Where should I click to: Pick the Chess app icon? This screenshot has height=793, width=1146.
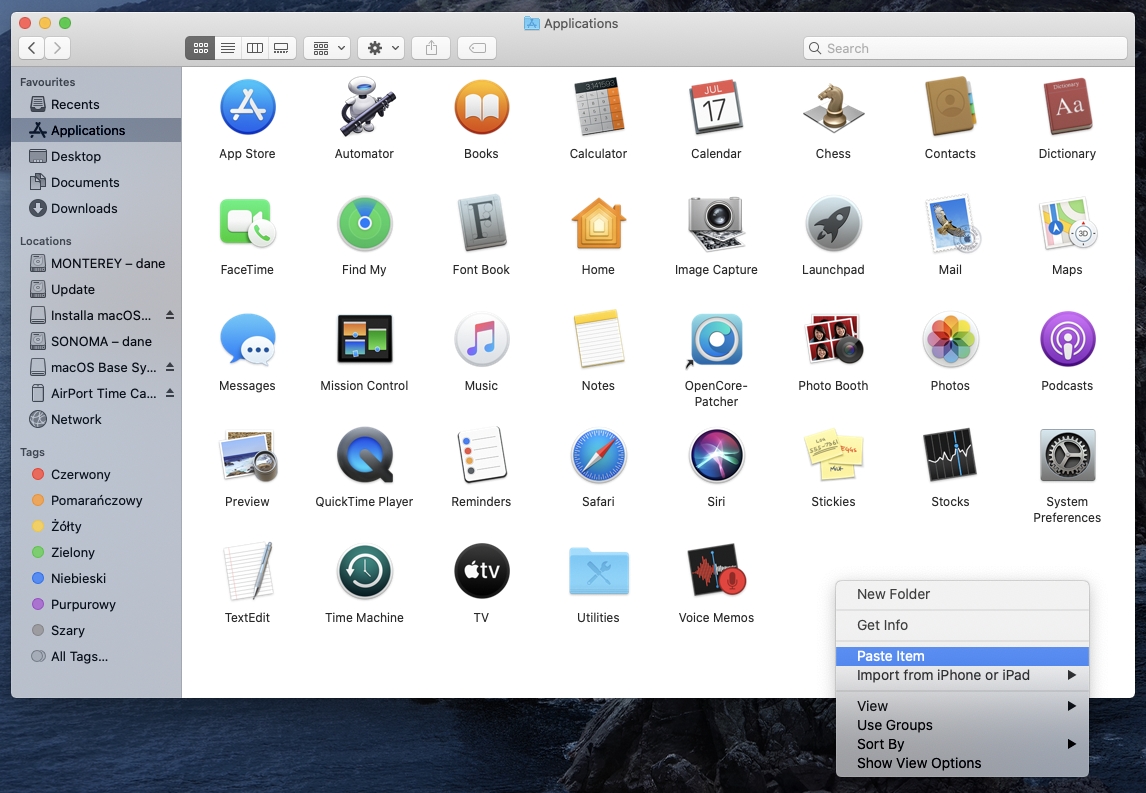(833, 107)
